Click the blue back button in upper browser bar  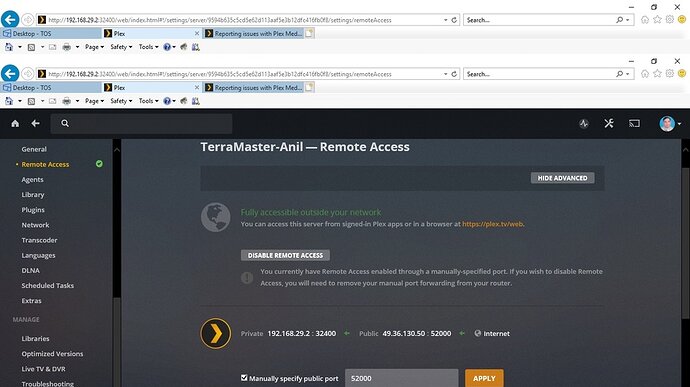(x=10, y=19)
